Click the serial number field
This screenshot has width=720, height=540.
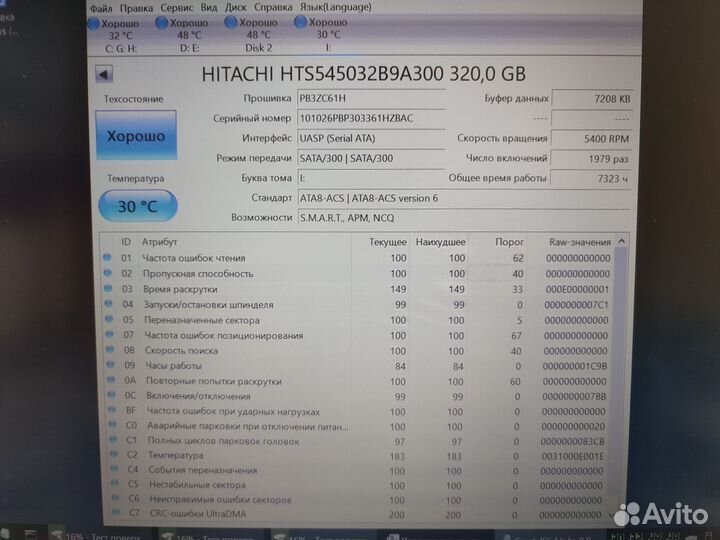click(x=371, y=118)
